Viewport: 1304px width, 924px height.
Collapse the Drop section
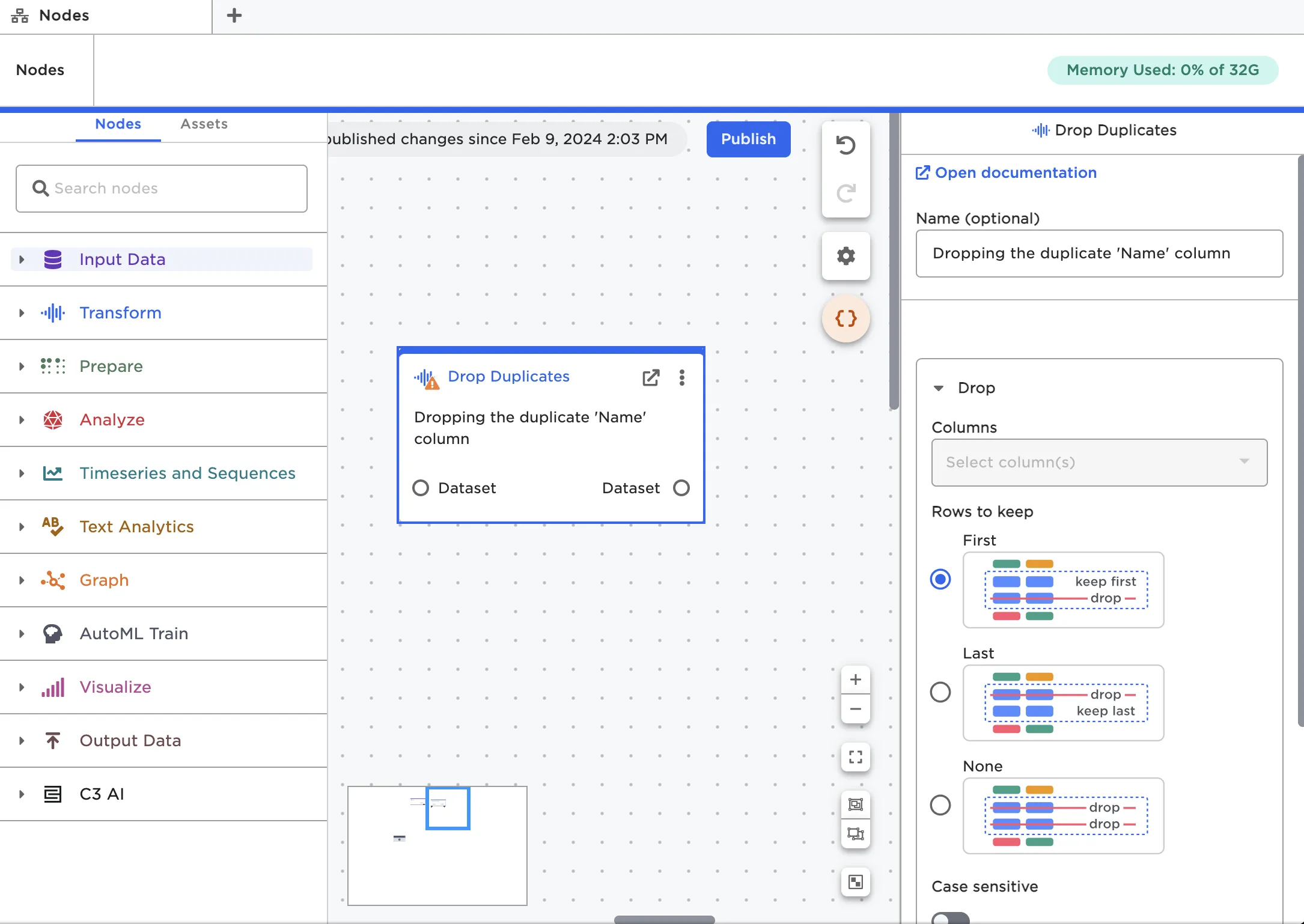tap(939, 388)
